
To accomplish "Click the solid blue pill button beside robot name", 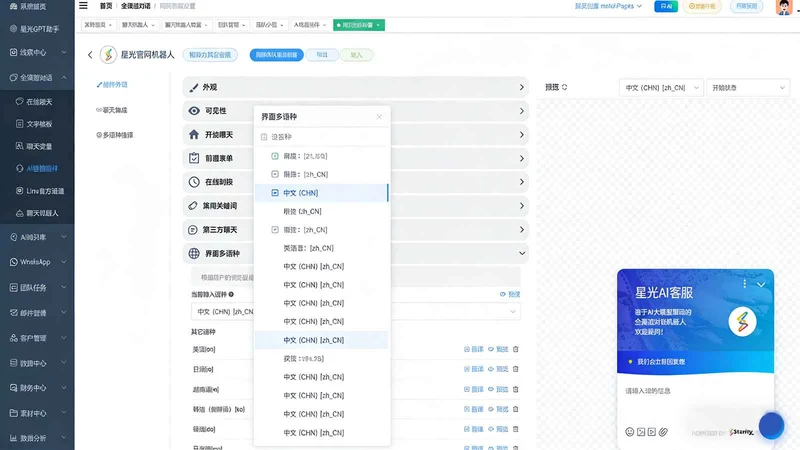I will [x=277, y=55].
